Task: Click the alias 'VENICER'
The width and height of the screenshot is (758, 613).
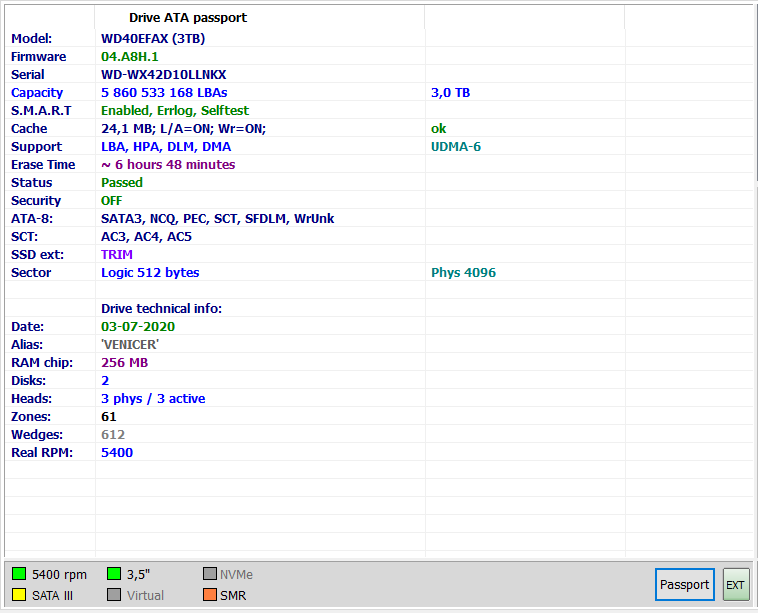Action: pyautogui.click(x=130, y=344)
